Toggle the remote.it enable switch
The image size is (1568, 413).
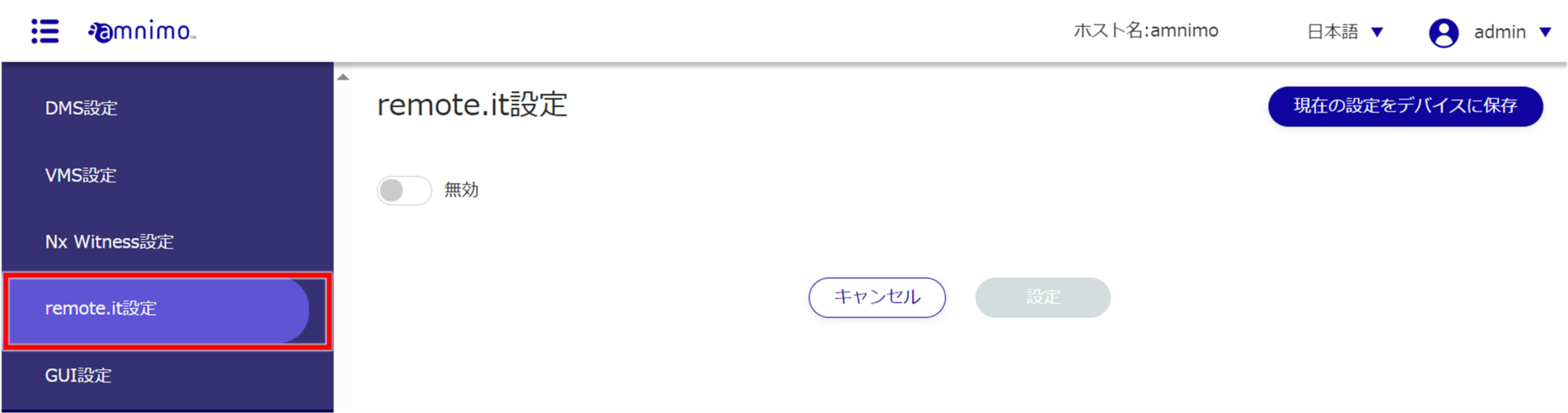tap(403, 190)
